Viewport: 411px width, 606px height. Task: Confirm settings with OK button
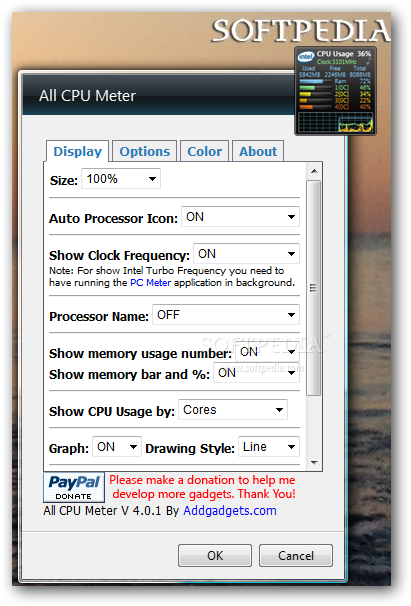215,555
